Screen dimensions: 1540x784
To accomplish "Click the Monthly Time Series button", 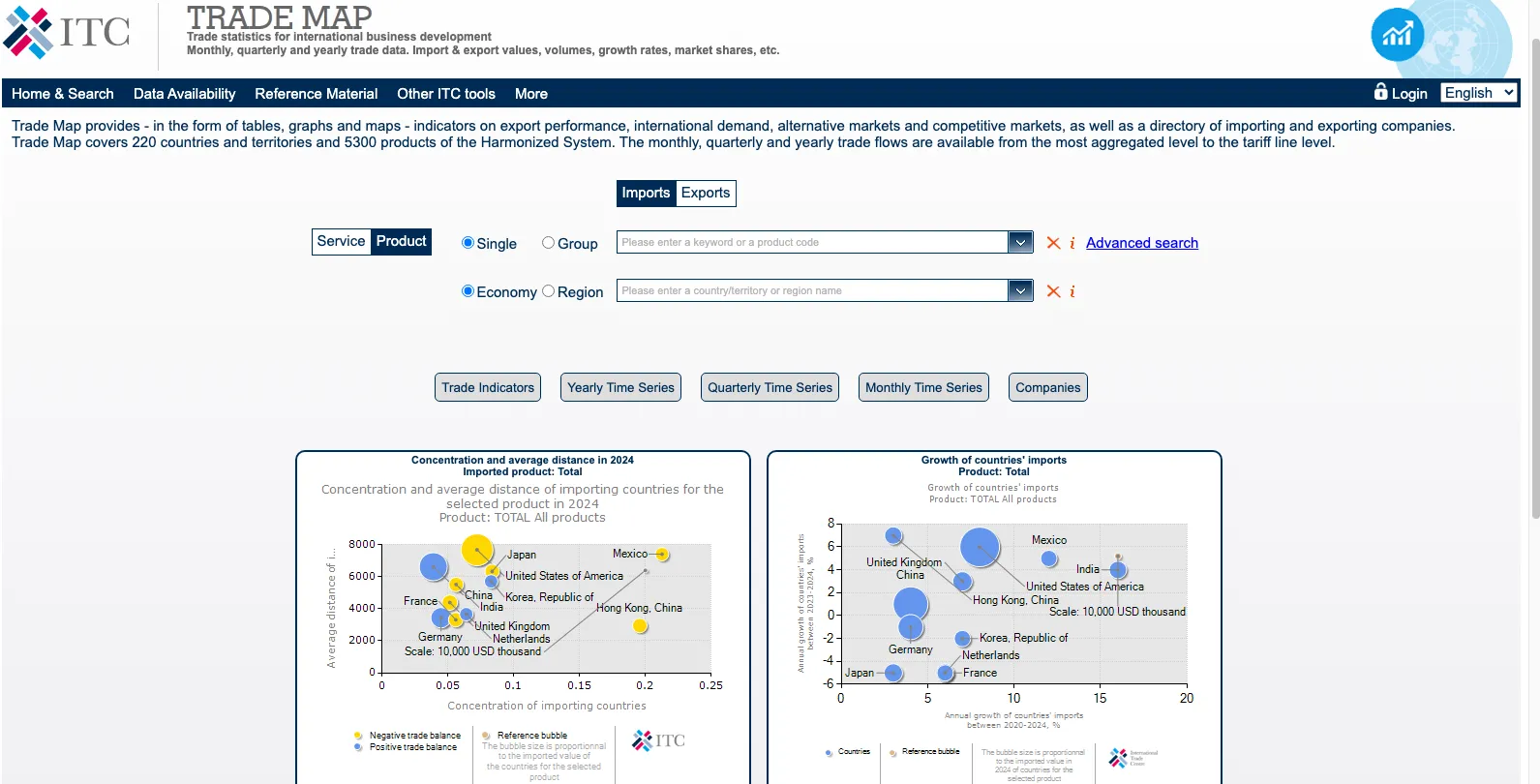I will pyautogui.click(x=923, y=387).
